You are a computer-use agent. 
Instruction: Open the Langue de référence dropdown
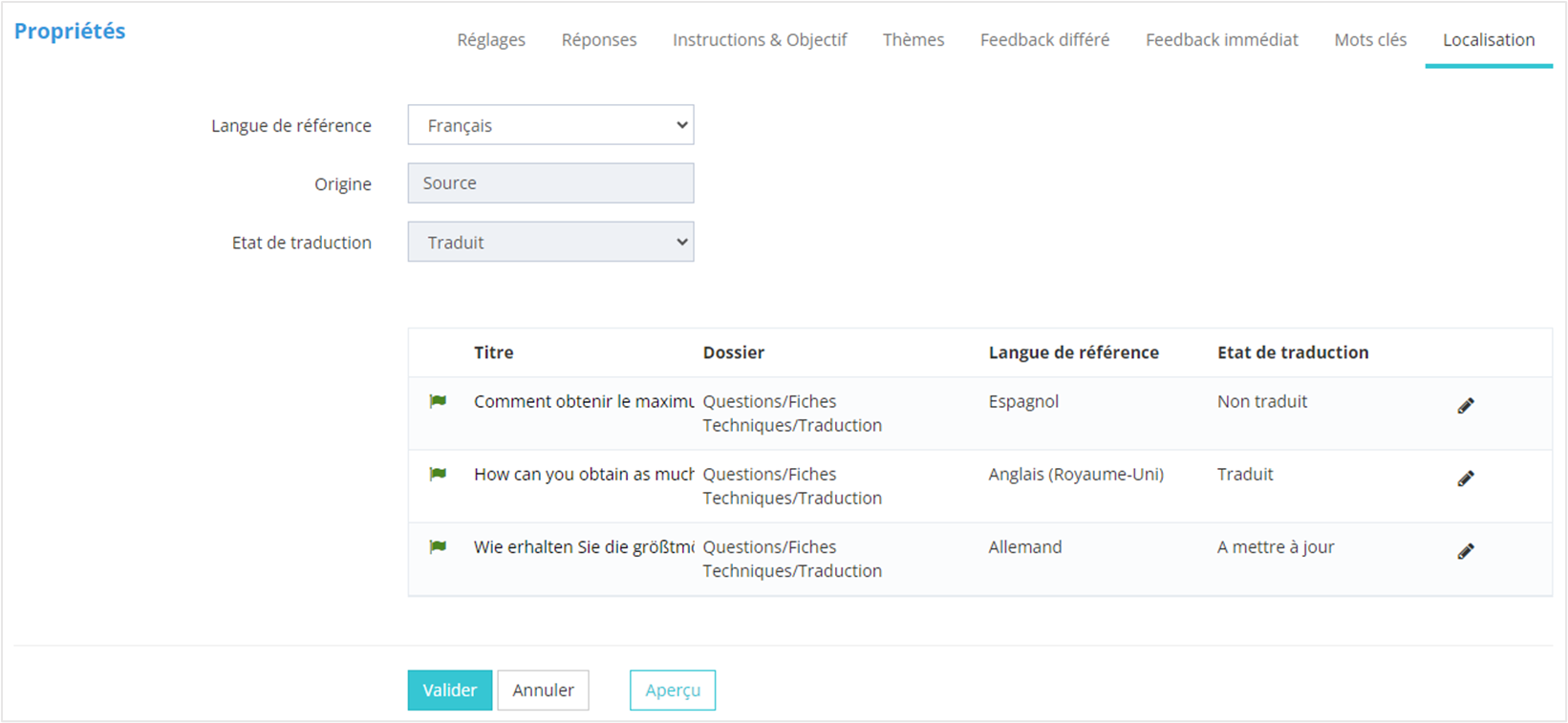[550, 125]
